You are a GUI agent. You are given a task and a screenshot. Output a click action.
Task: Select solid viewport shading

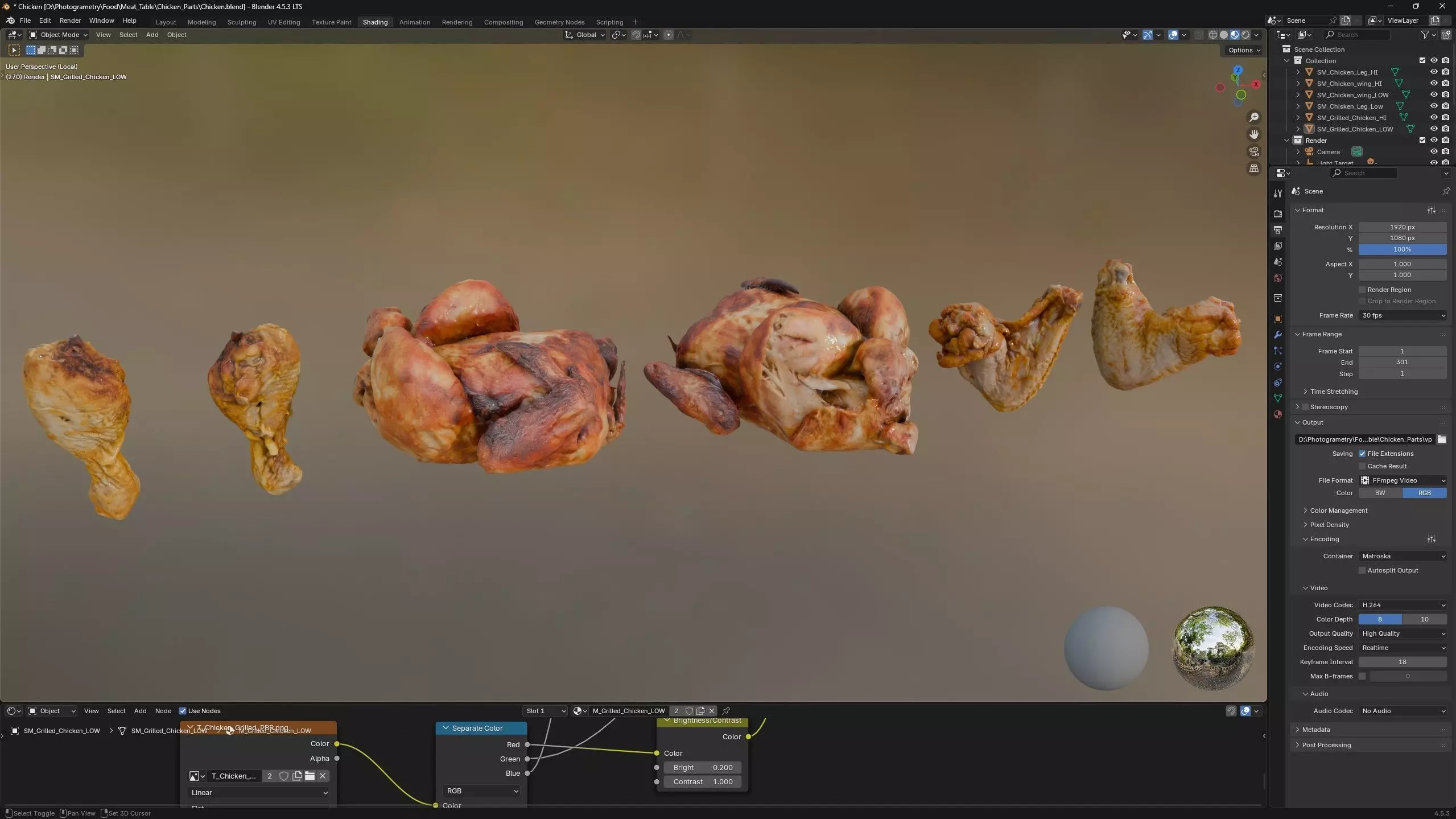click(x=1224, y=35)
